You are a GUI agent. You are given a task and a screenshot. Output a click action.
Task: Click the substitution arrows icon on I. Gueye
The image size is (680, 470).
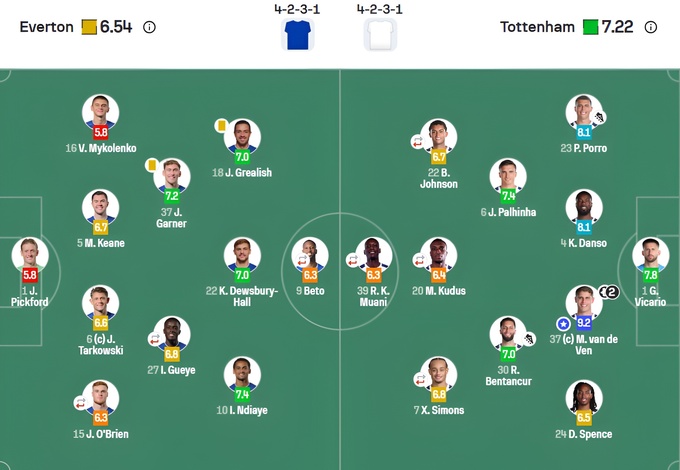(154, 339)
